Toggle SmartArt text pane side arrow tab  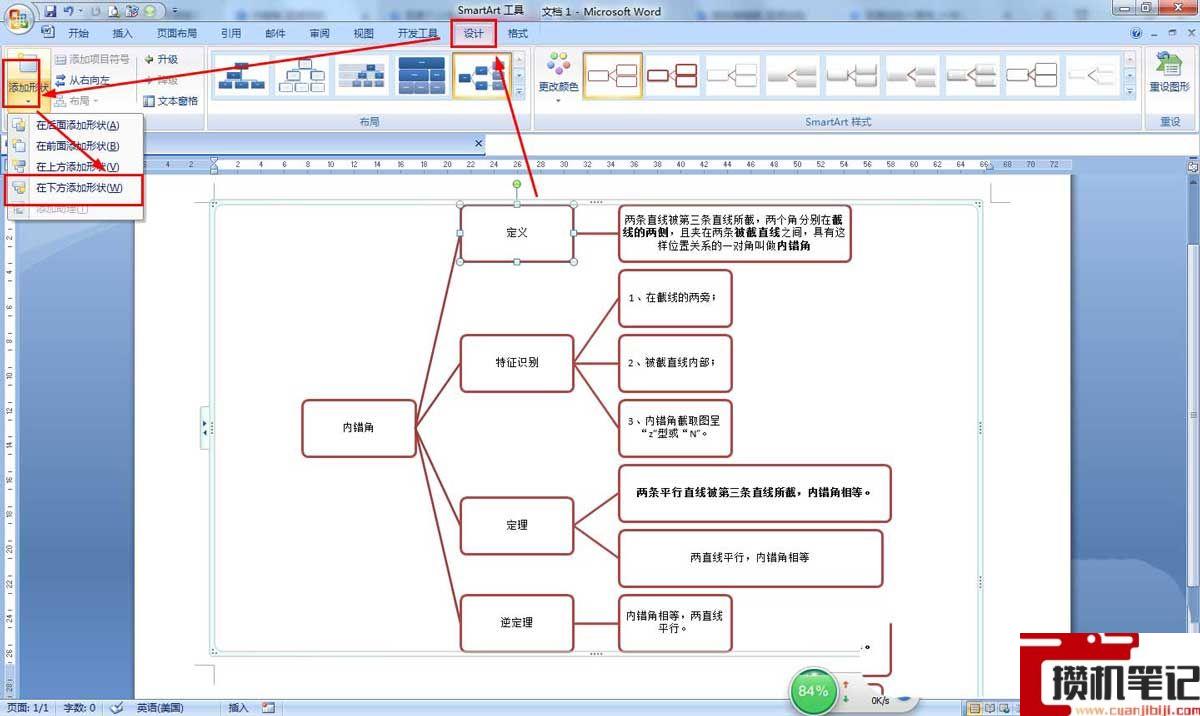205,427
